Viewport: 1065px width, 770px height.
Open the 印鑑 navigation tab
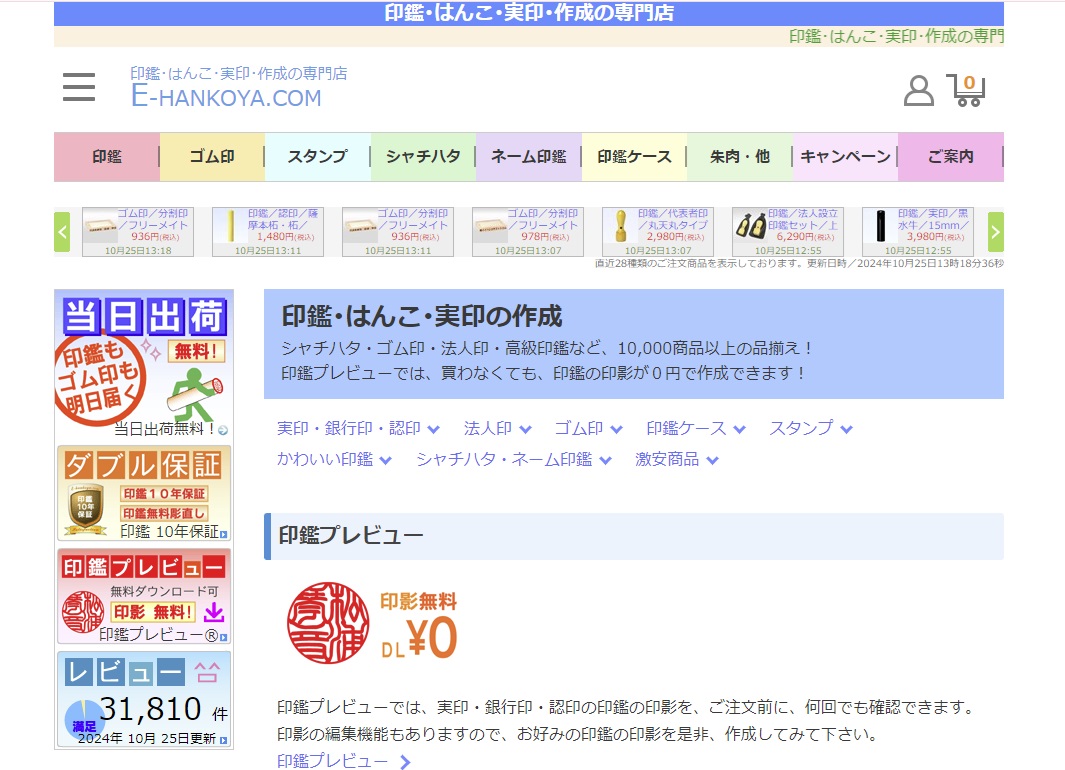[107, 157]
